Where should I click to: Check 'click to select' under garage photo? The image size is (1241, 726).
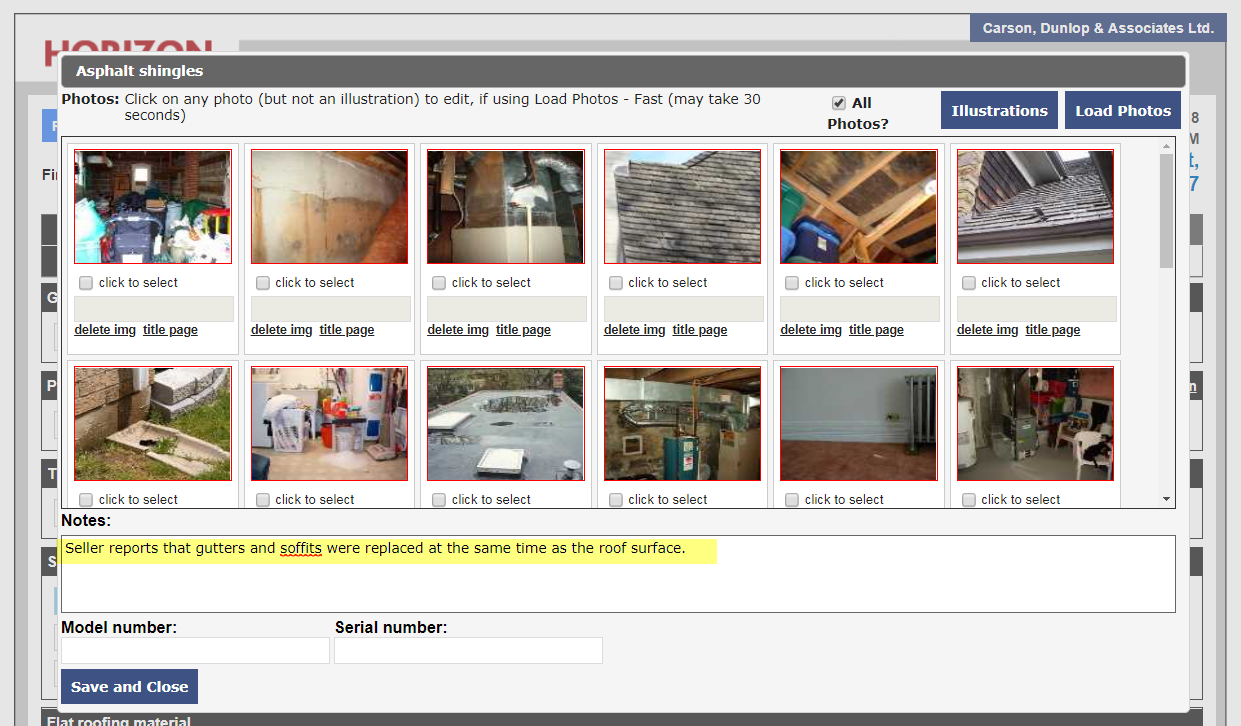click(x=86, y=283)
